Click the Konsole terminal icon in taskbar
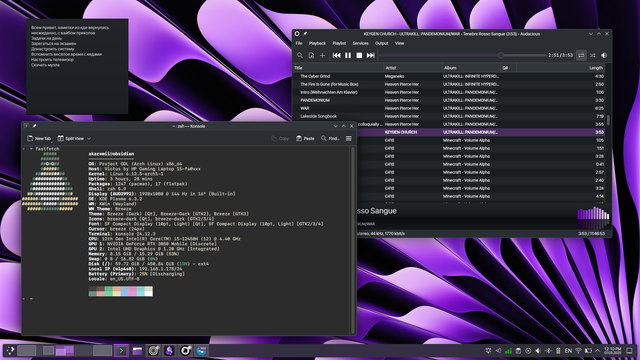Screen dimensions: 640x360 point(121,350)
